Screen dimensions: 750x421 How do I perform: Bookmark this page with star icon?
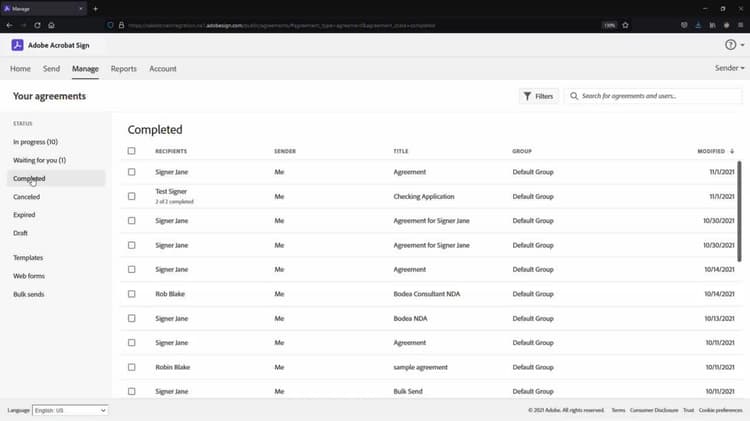click(625, 25)
